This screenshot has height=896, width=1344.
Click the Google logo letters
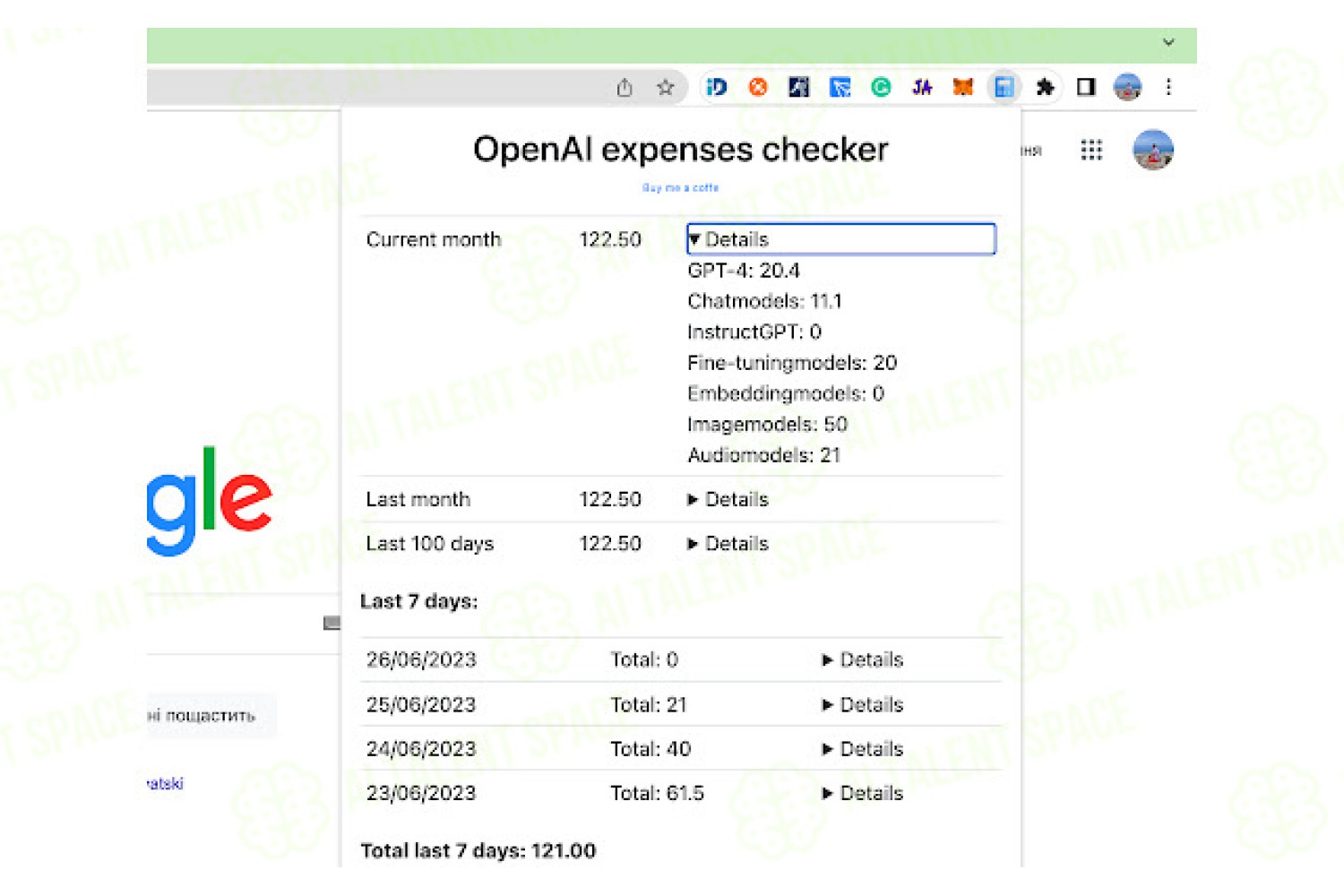click(x=210, y=500)
